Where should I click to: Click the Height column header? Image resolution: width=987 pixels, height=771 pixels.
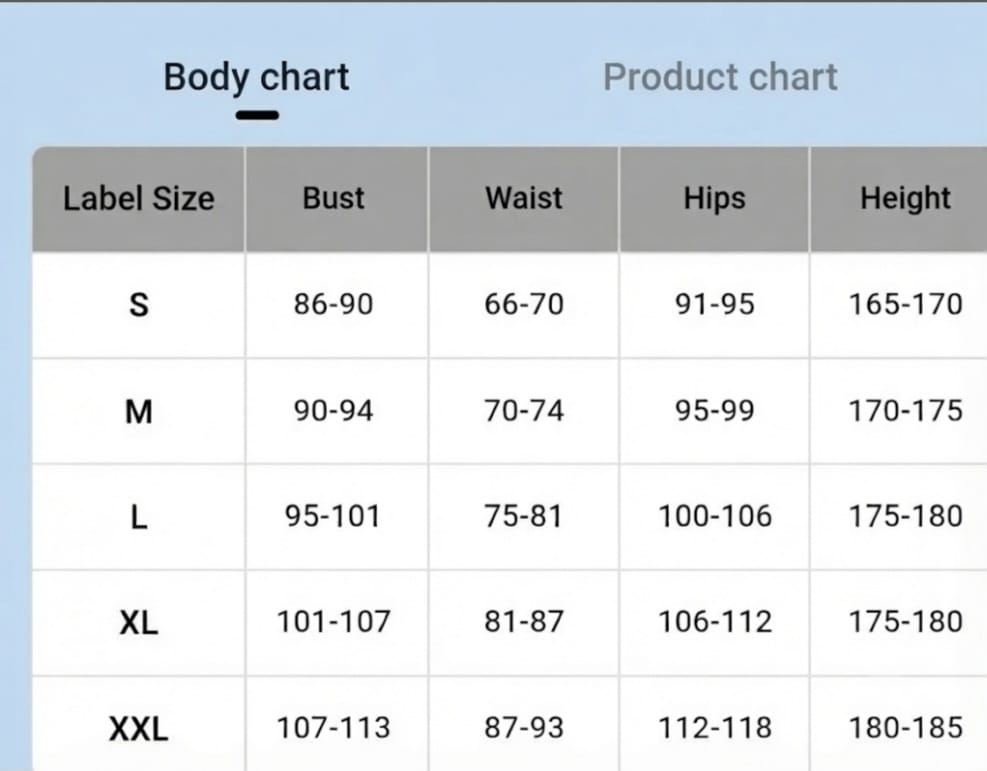tap(905, 199)
